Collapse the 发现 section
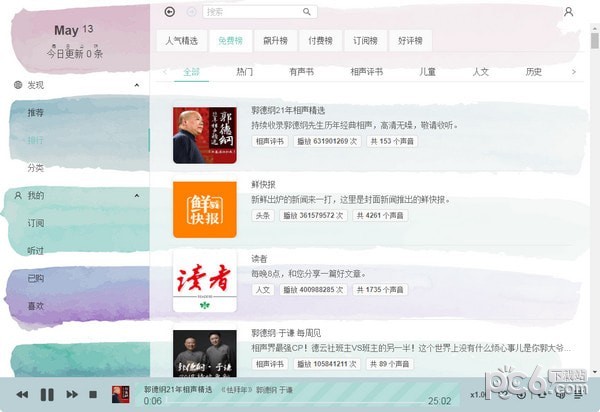The width and height of the screenshot is (600, 412). click(137, 85)
